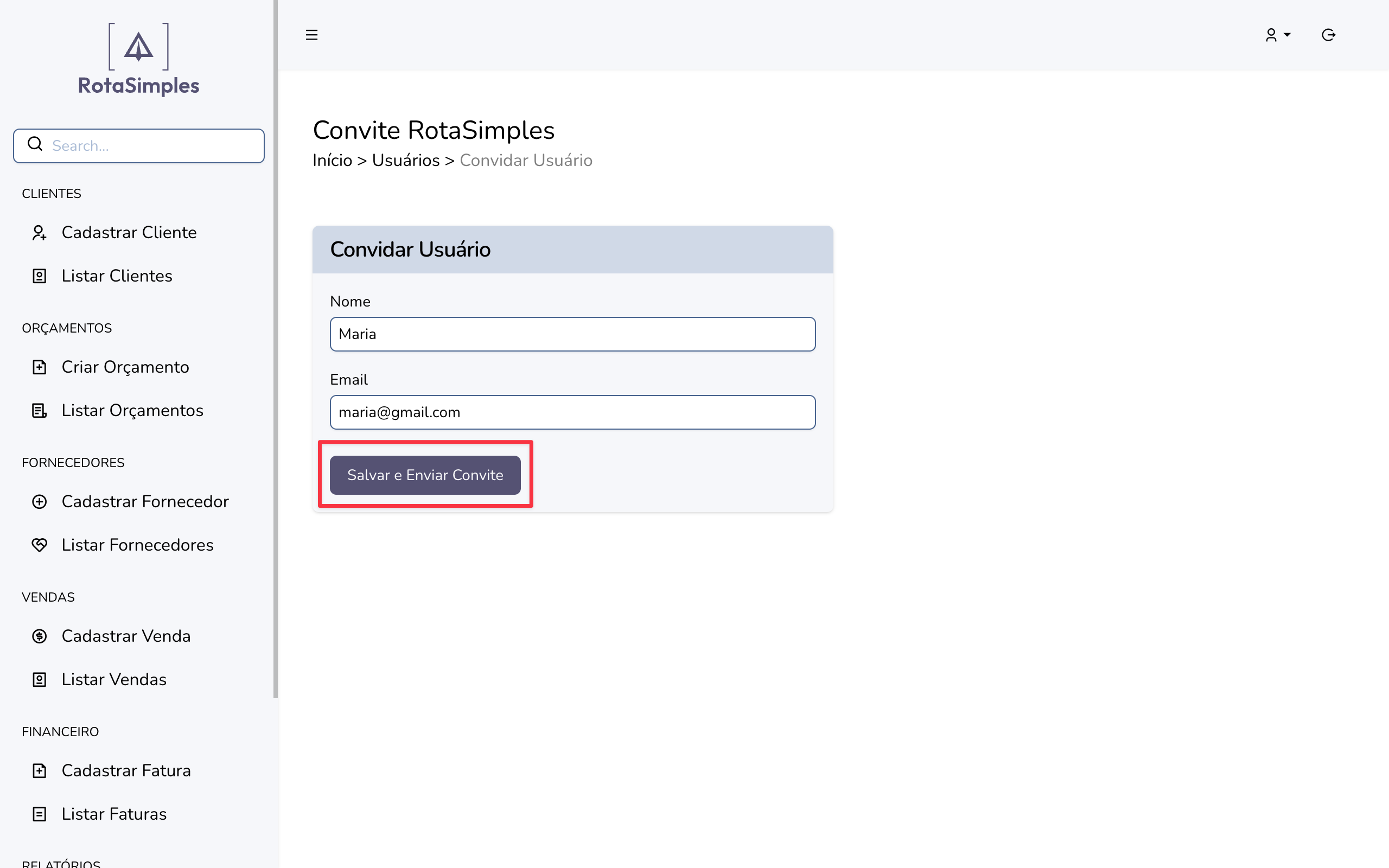Click the Cadastrar Cliente person-plus icon
This screenshot has width=1389, height=868.
click(39, 233)
